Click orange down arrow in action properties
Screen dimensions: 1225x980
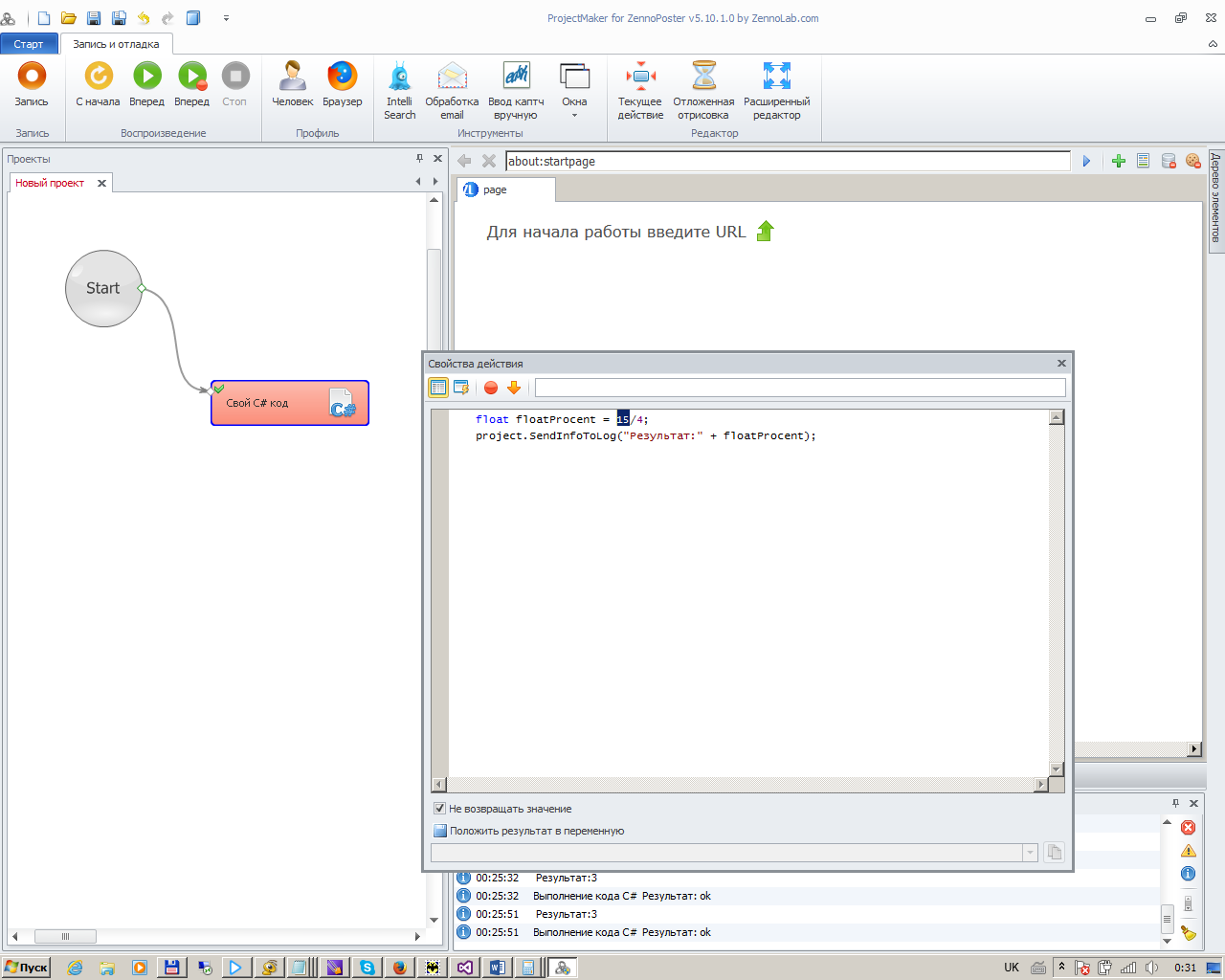point(514,388)
